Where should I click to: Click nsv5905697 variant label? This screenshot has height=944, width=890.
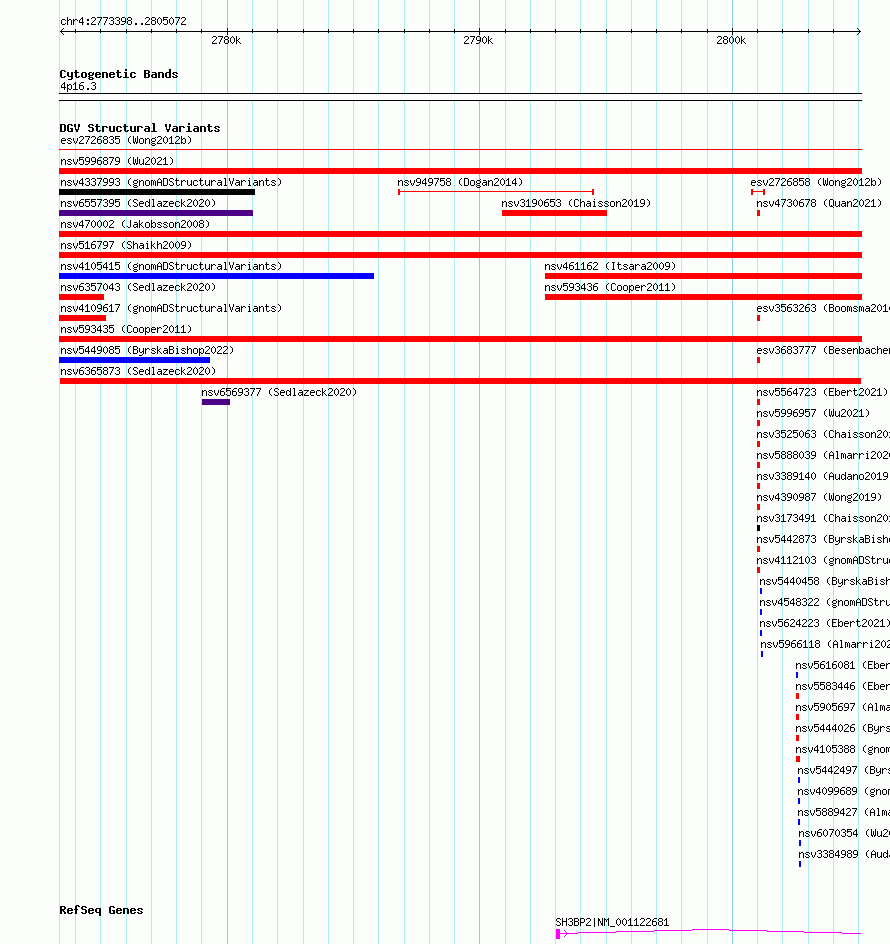(x=842, y=708)
